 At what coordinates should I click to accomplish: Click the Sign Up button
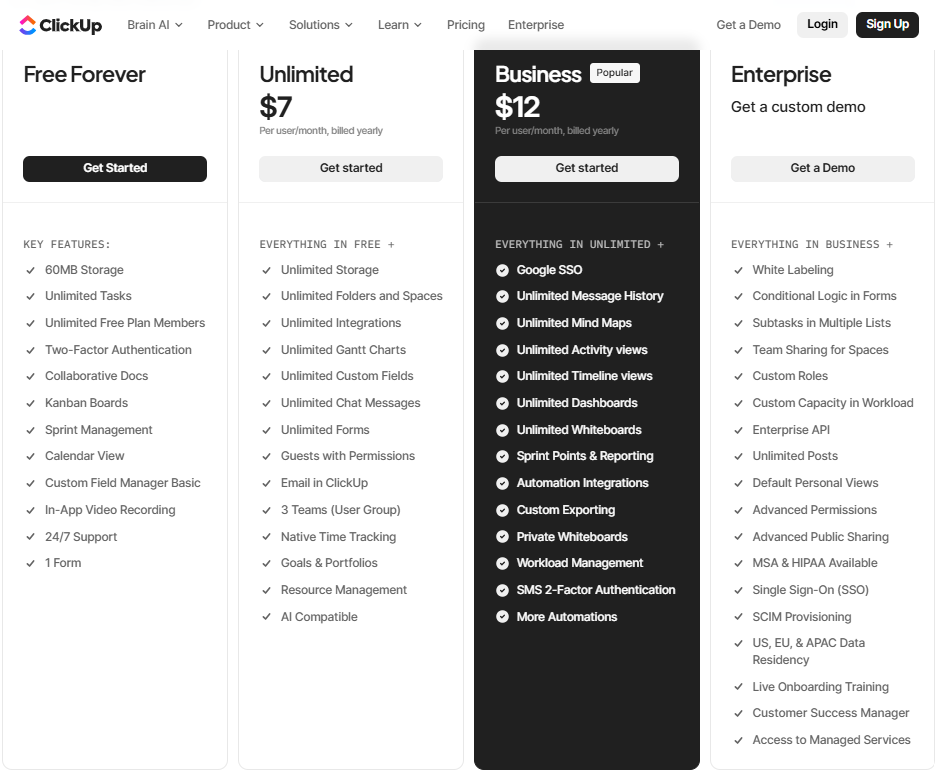tap(887, 25)
